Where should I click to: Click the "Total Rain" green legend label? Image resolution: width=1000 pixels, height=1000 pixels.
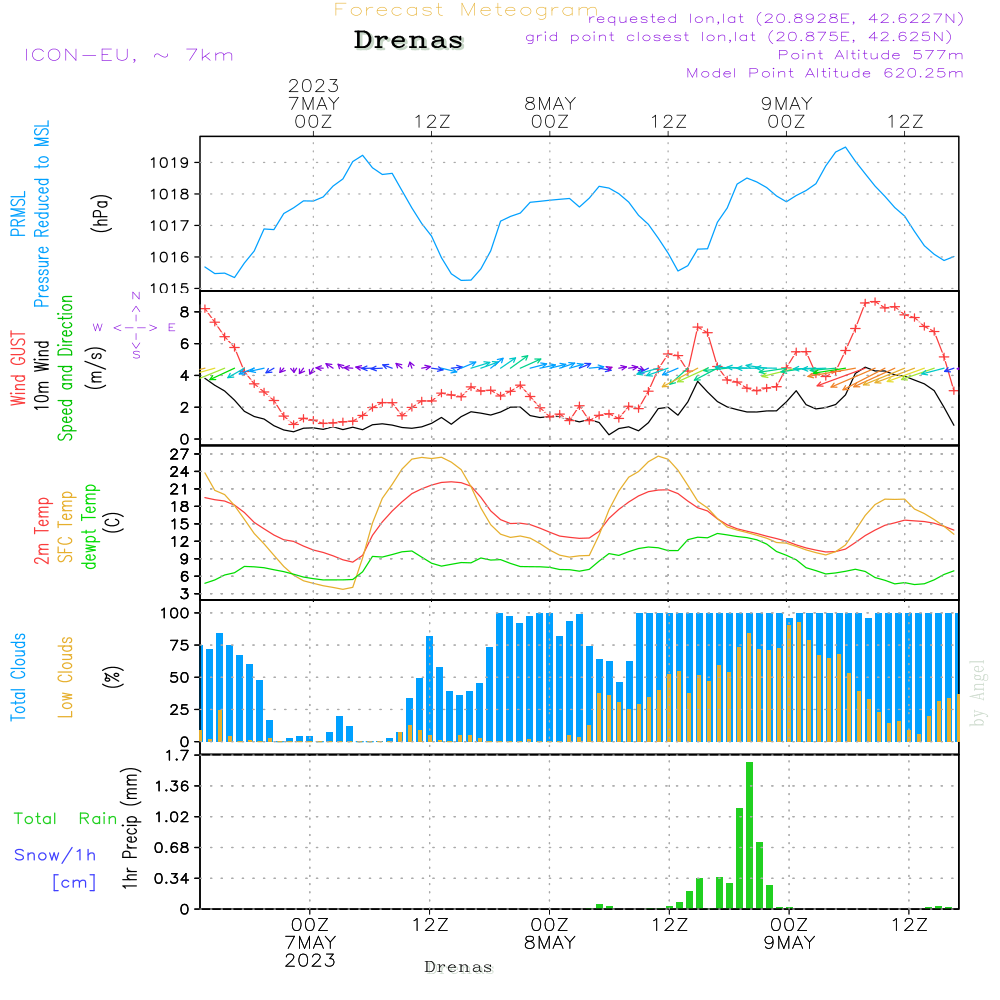(x=66, y=819)
